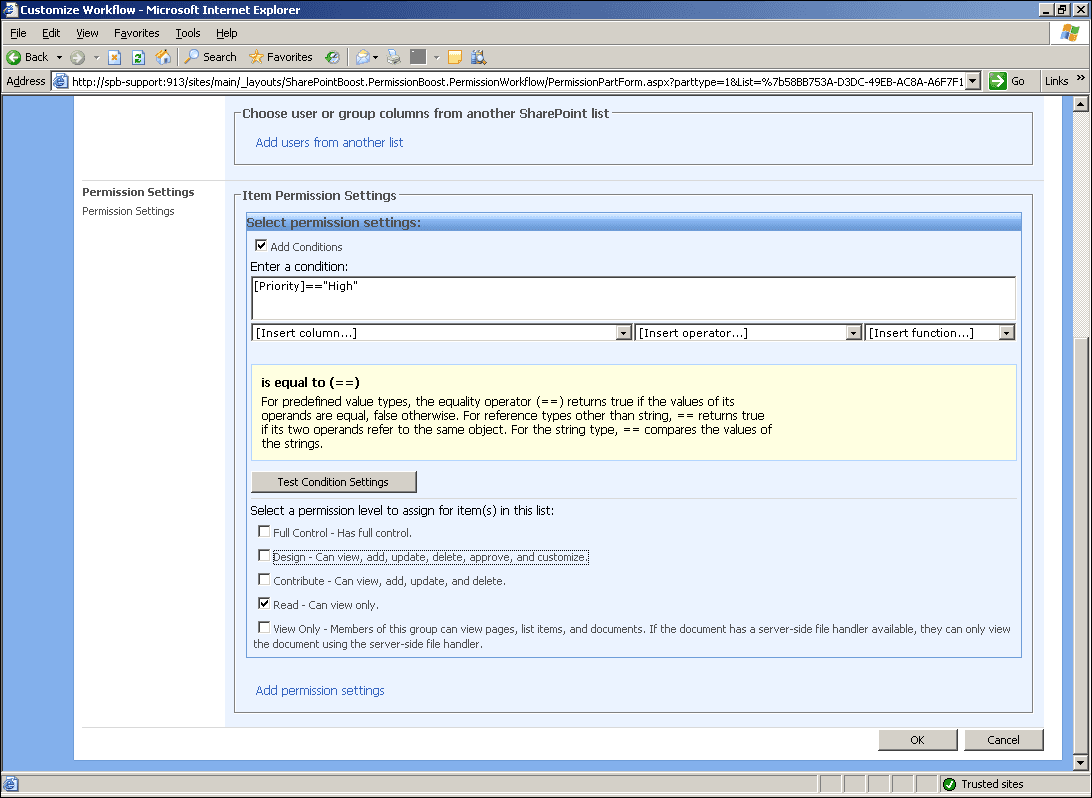Expand the Links toolbar chevron
The width and height of the screenshot is (1092, 798).
tap(1080, 78)
